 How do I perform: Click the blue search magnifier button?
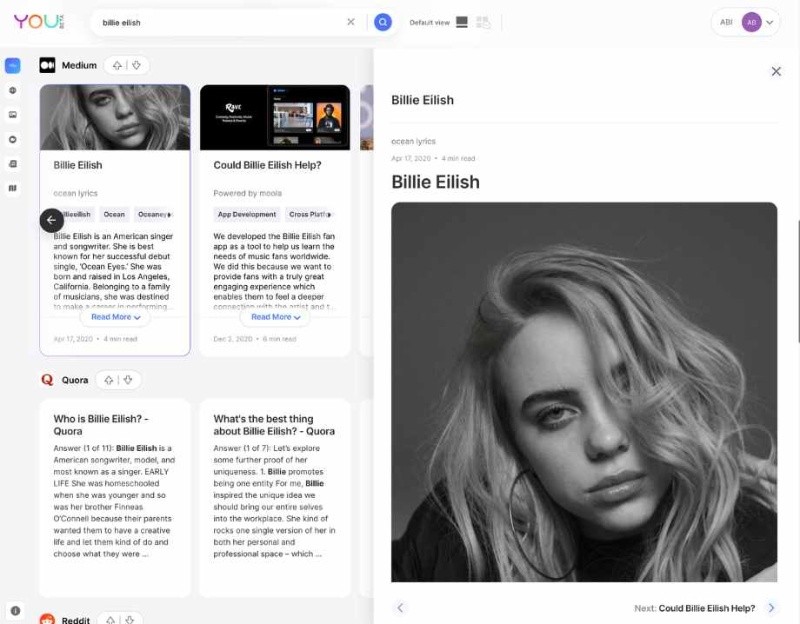point(382,22)
